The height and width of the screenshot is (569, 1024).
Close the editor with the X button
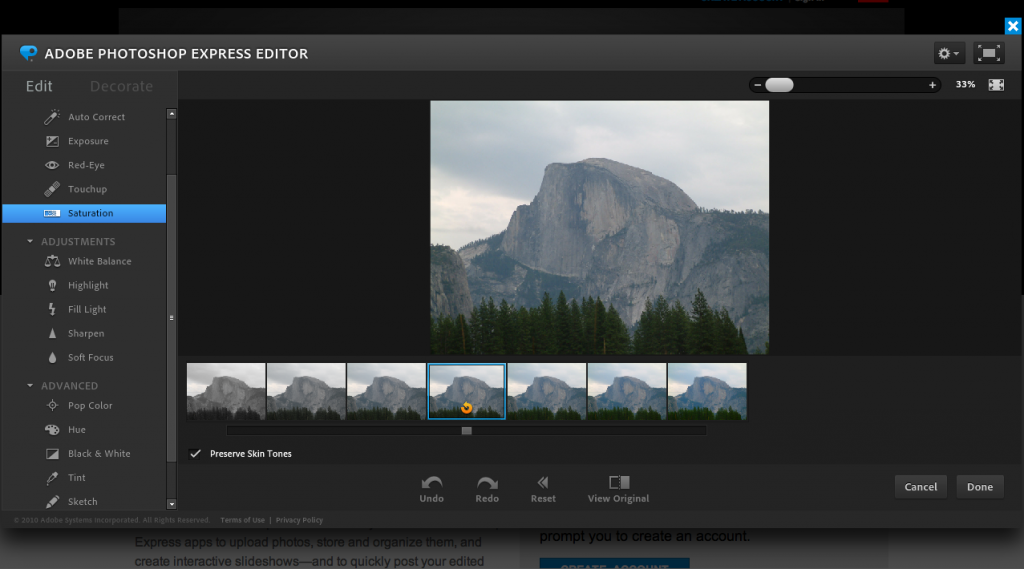pyautogui.click(x=1012, y=26)
